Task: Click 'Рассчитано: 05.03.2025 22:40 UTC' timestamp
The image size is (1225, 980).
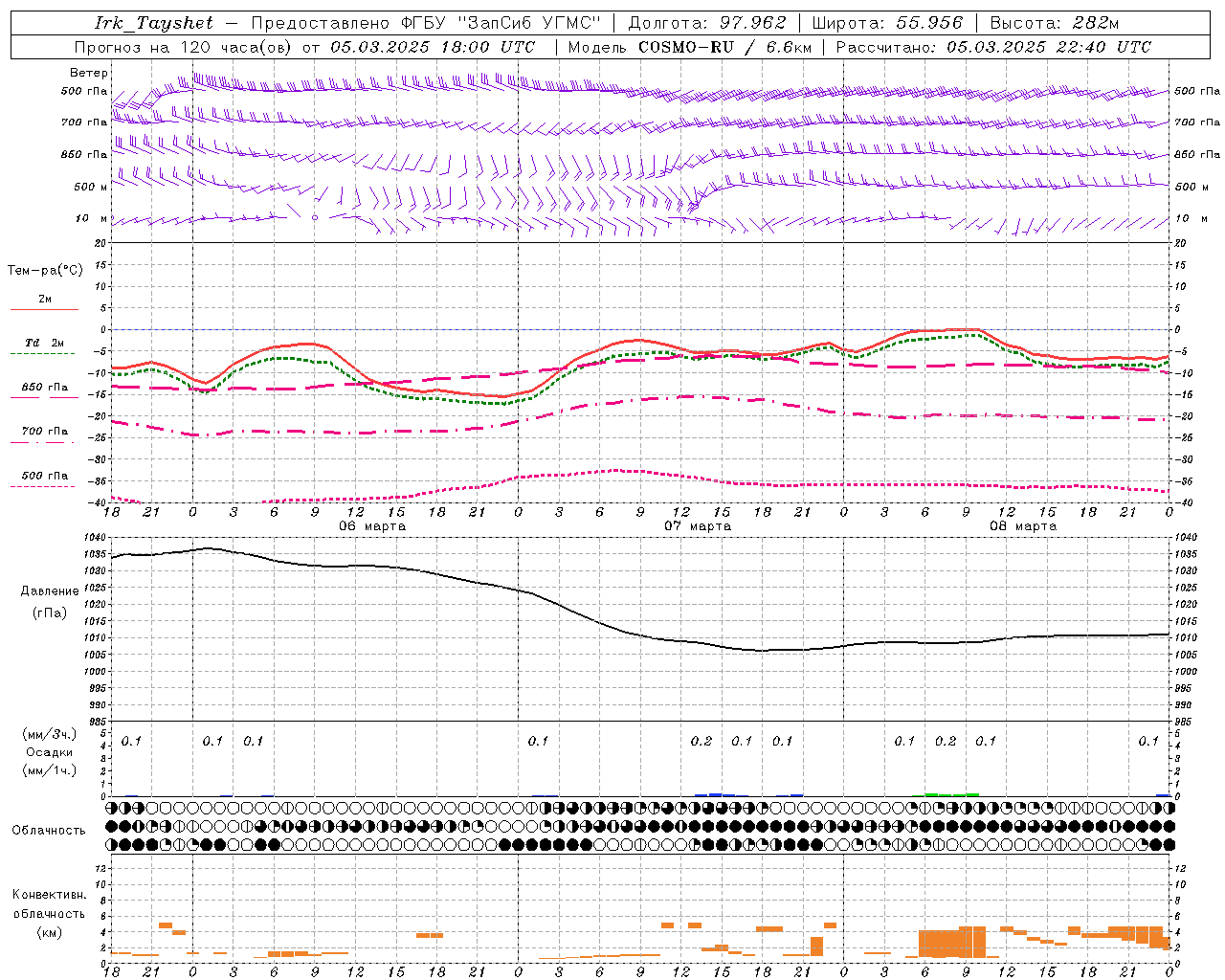Action: 993,47
